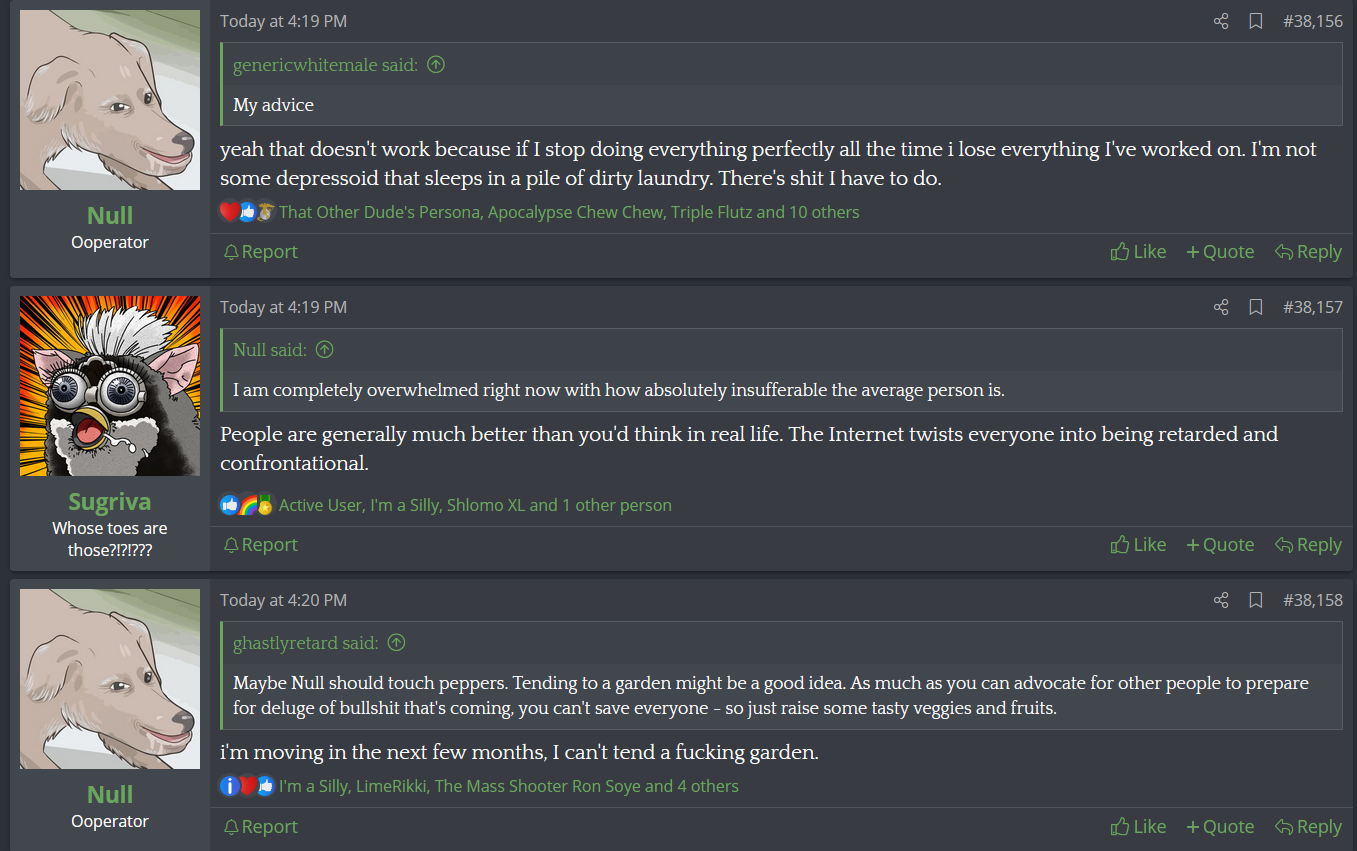Viewport: 1357px width, 851px height.
Task: Share post #38,158 via share icon
Action: click(1221, 600)
